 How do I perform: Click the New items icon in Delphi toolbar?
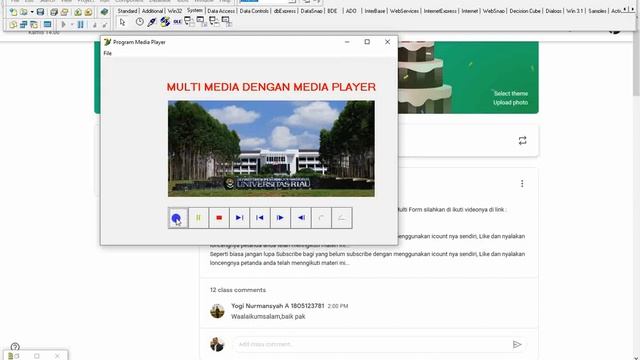click(x=13, y=12)
